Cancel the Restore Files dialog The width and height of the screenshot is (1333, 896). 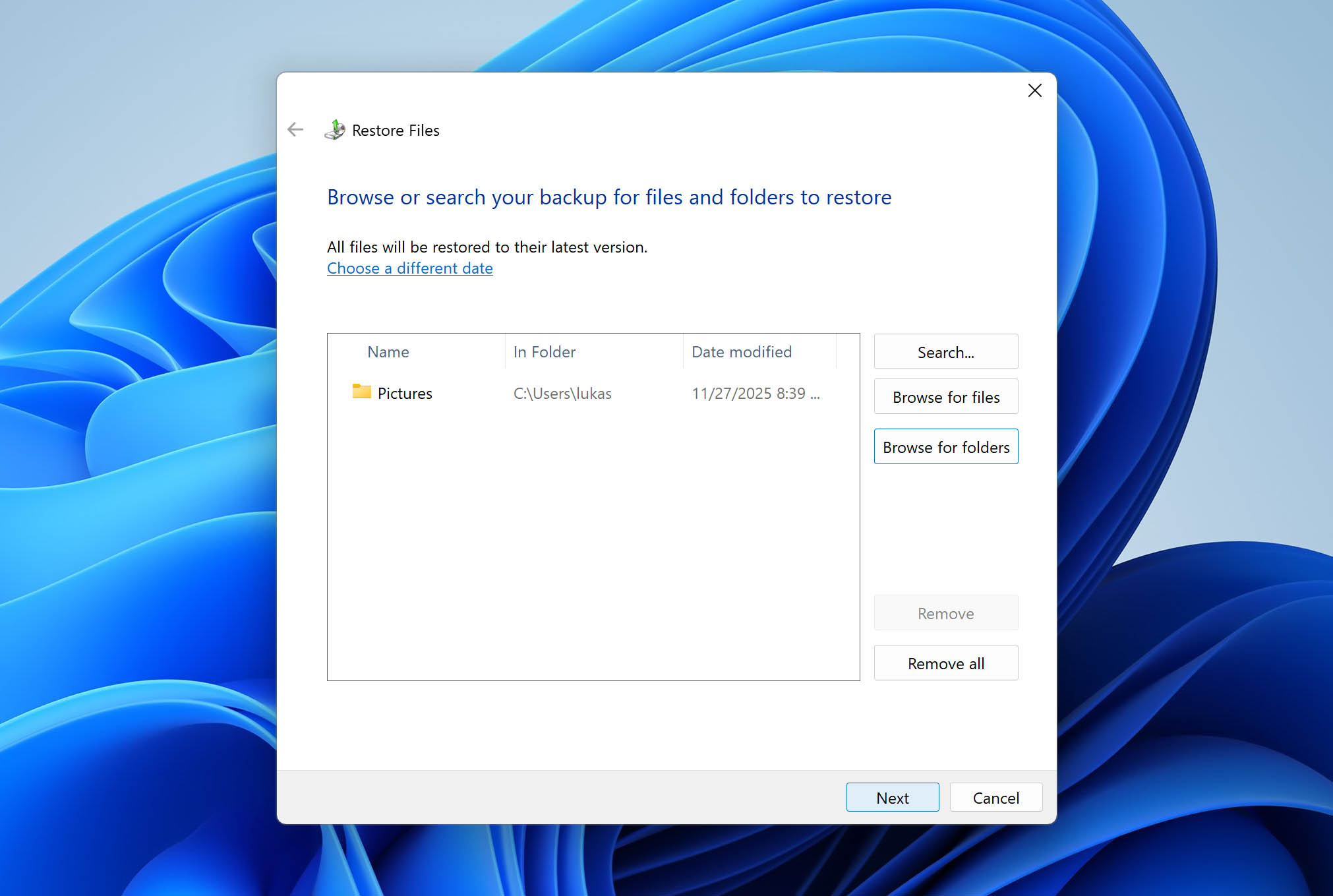coord(995,797)
